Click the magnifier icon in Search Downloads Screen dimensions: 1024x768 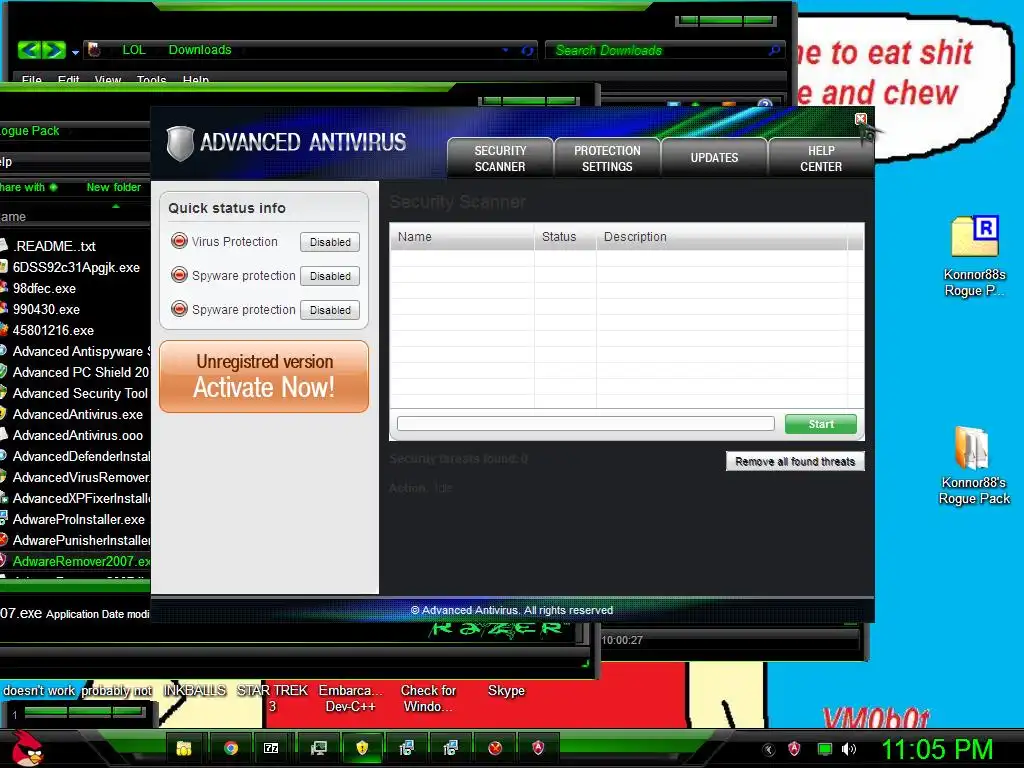point(775,50)
